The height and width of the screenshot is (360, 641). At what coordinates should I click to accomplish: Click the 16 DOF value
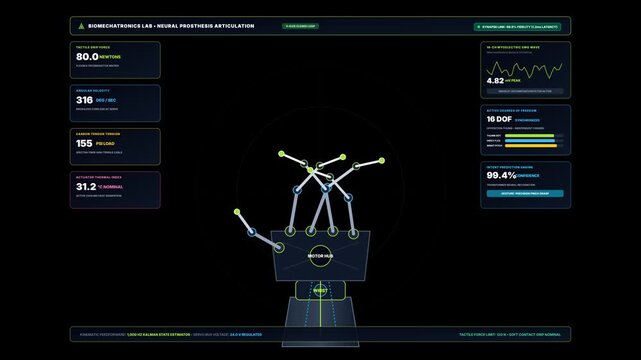[x=499, y=119]
